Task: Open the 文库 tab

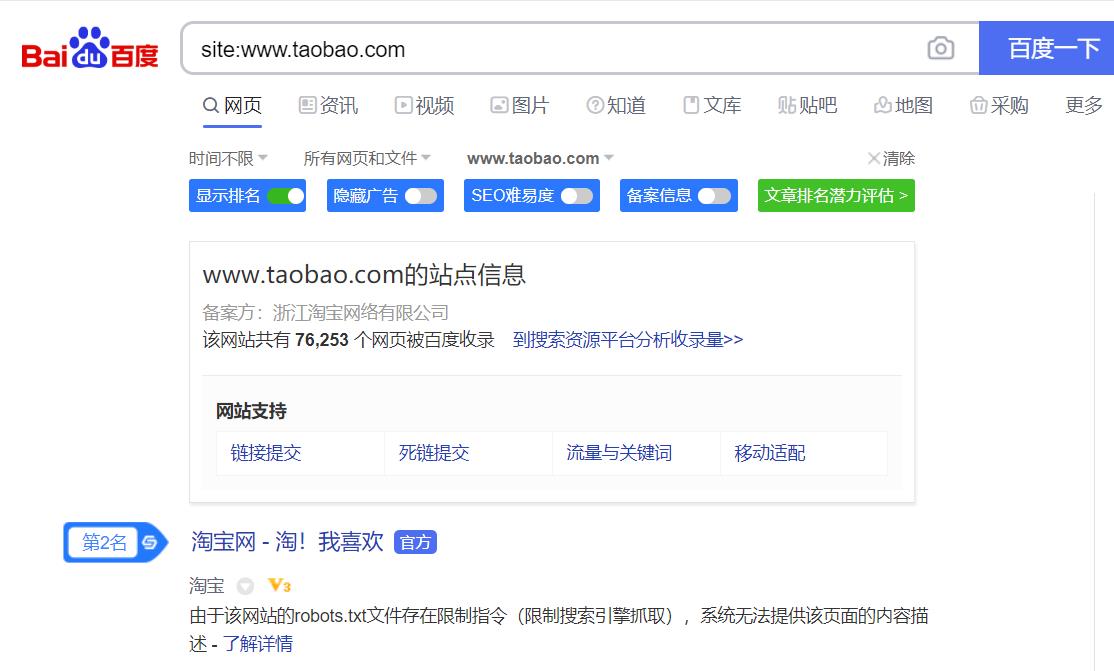Action: pos(712,106)
